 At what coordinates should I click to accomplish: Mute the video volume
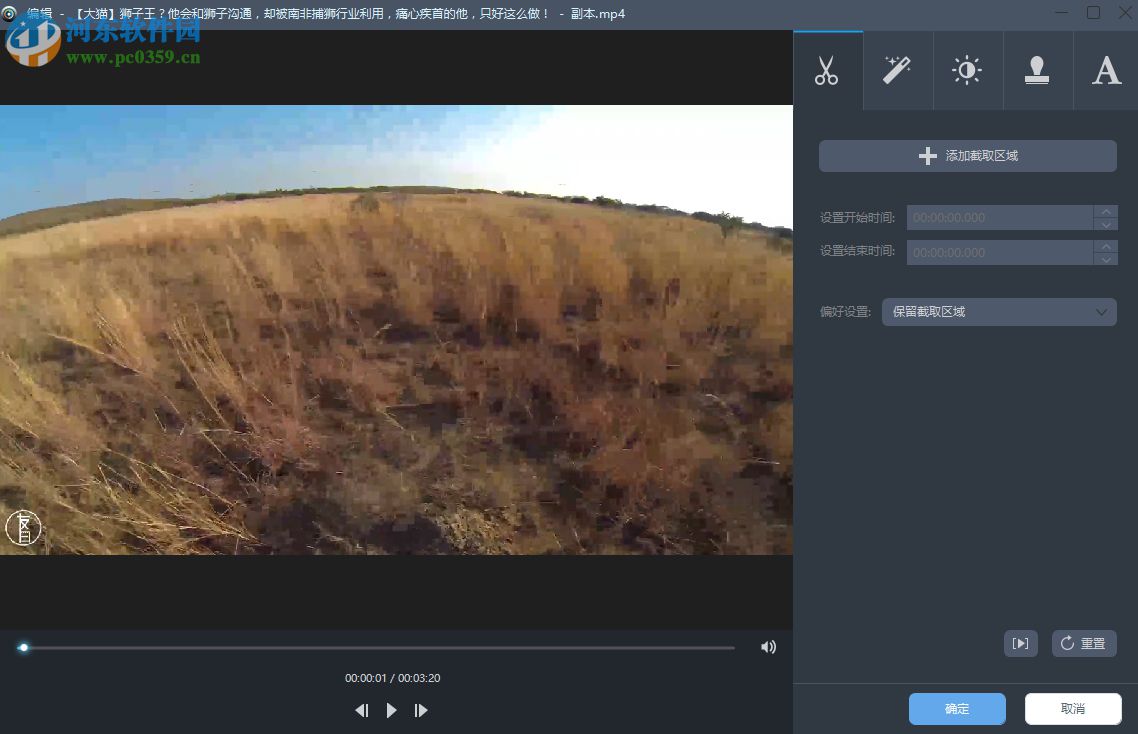coord(768,647)
